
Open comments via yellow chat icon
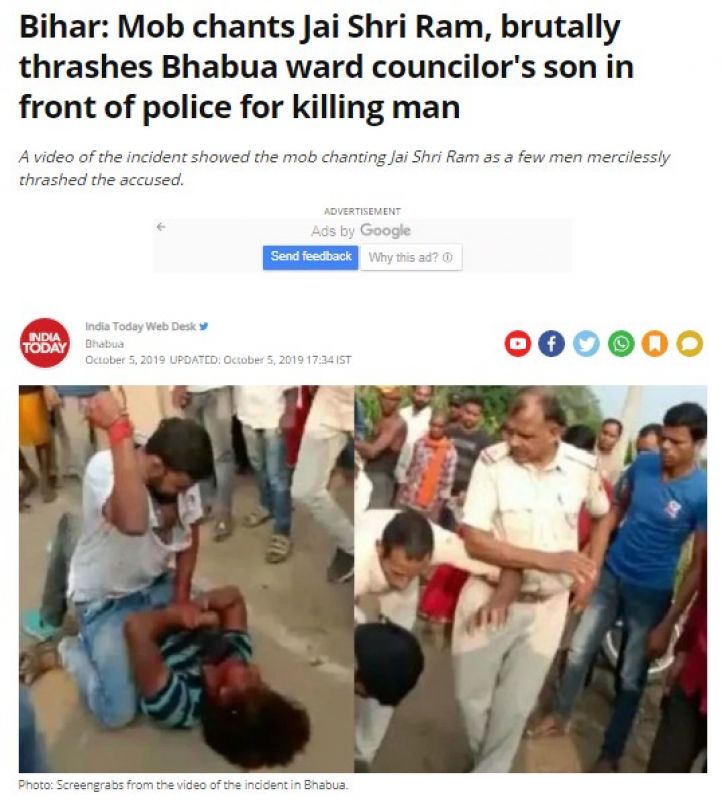(x=690, y=343)
